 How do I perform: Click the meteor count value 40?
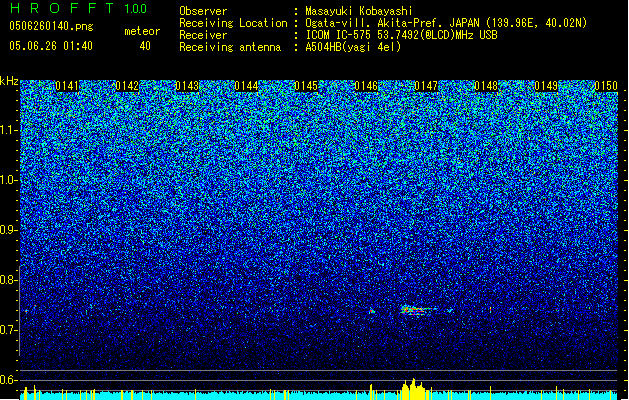click(145, 46)
